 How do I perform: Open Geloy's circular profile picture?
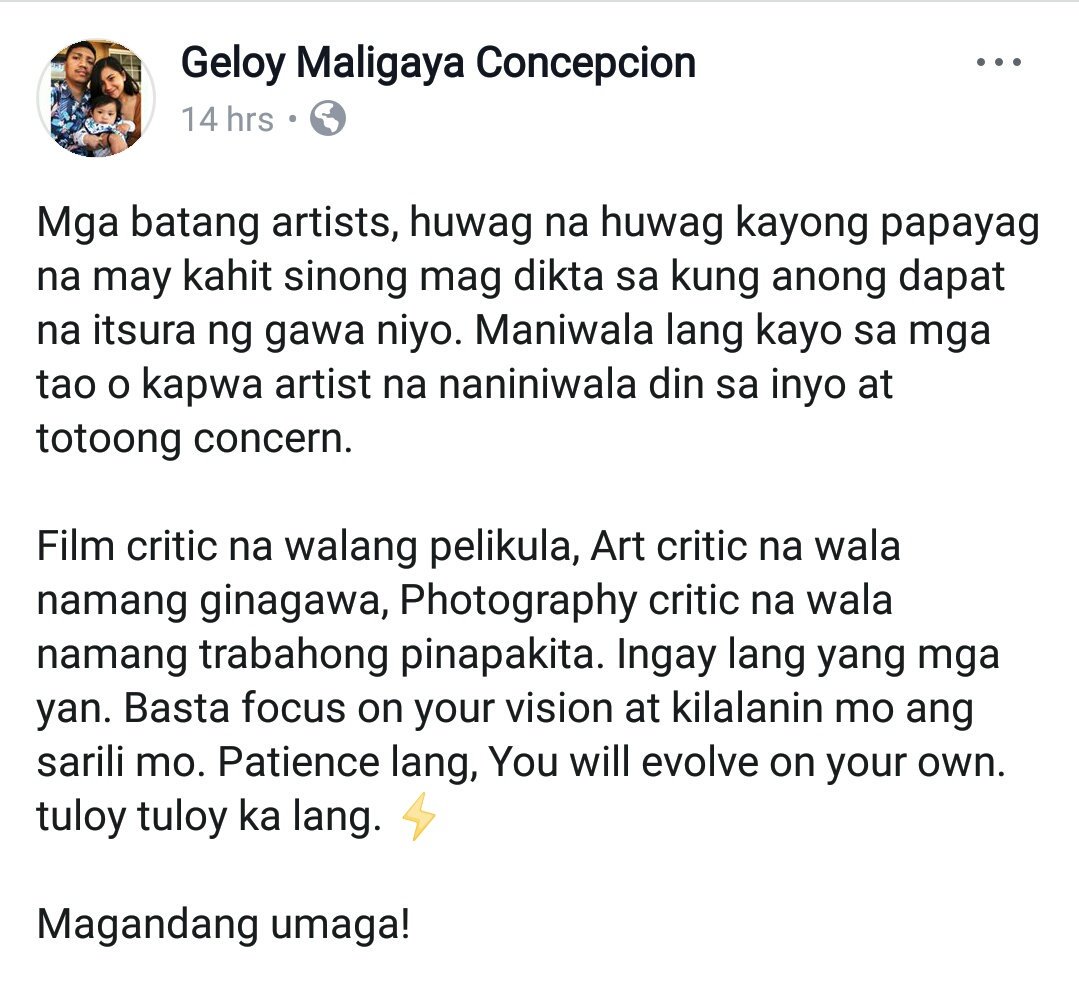(x=96, y=98)
